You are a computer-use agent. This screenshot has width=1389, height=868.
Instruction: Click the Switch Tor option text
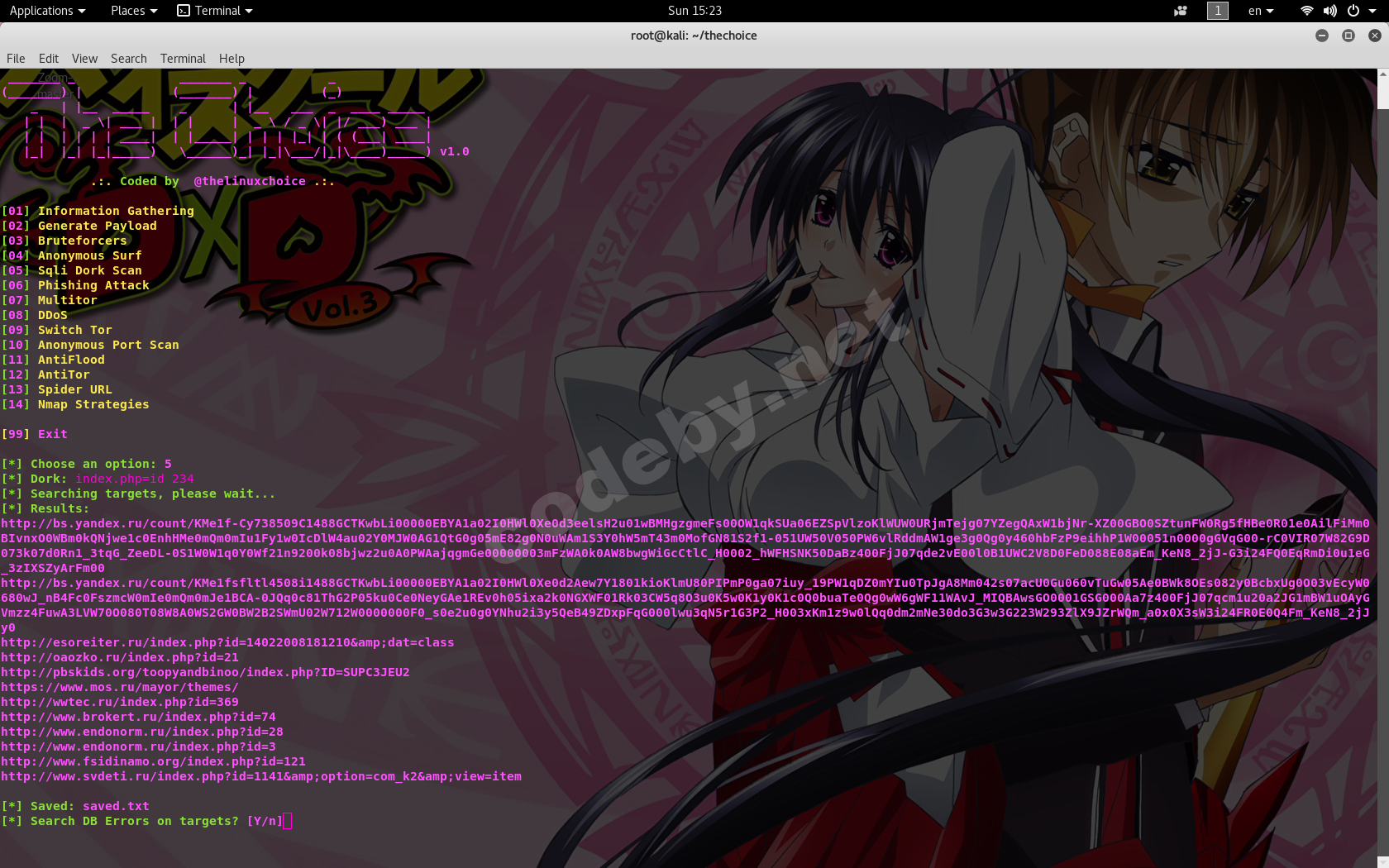pyautogui.click(x=75, y=330)
